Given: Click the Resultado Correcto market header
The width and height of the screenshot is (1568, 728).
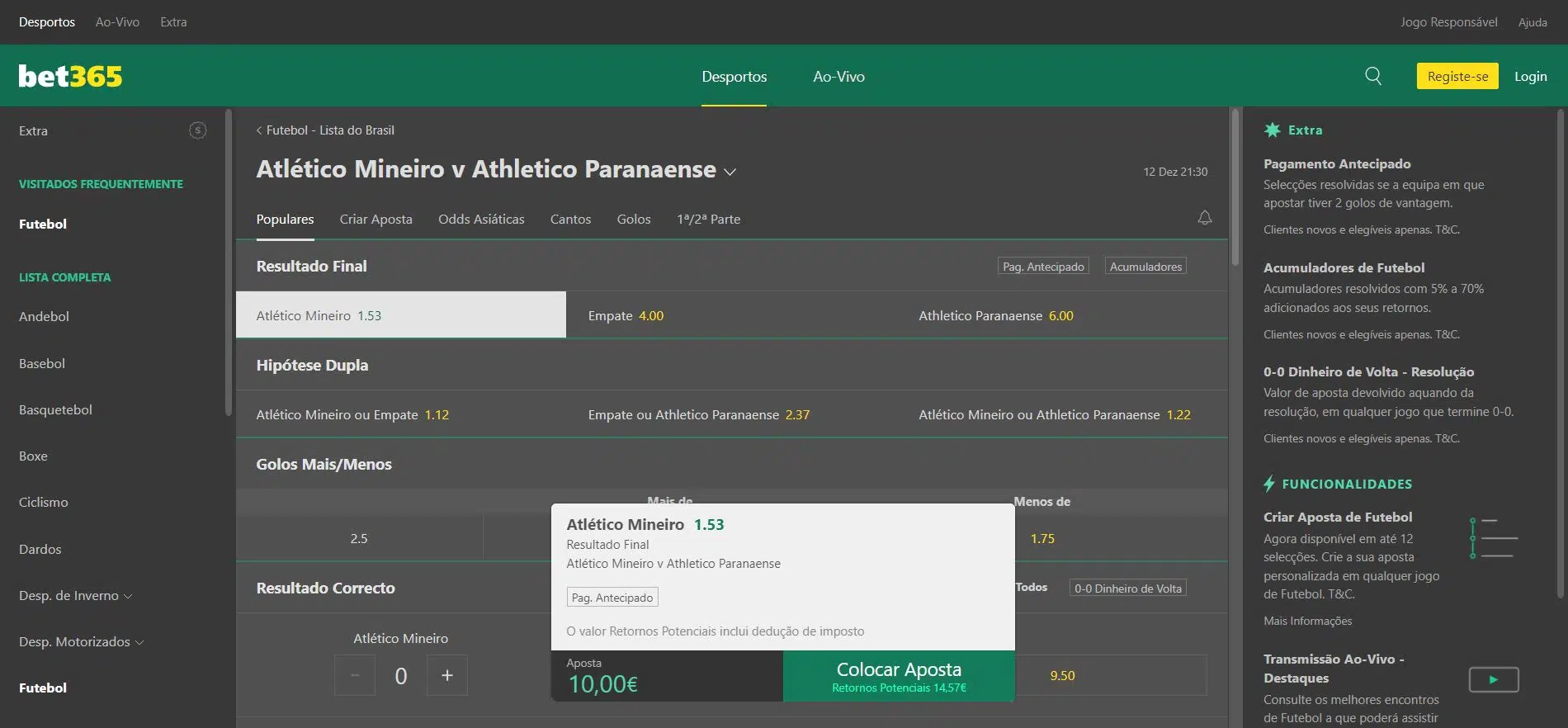Looking at the screenshot, I should pos(325,588).
